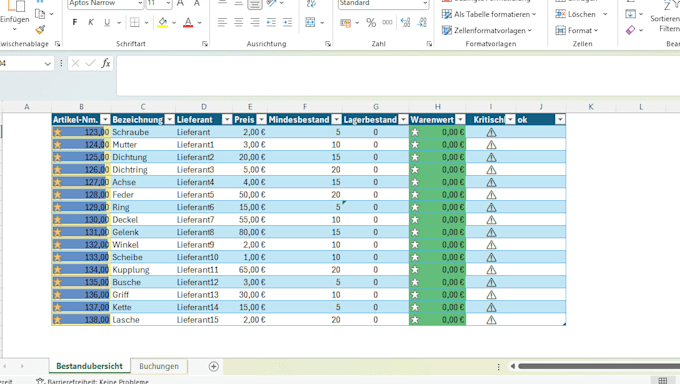
Task: Open insert function (fx) dialog
Action: 106,63
